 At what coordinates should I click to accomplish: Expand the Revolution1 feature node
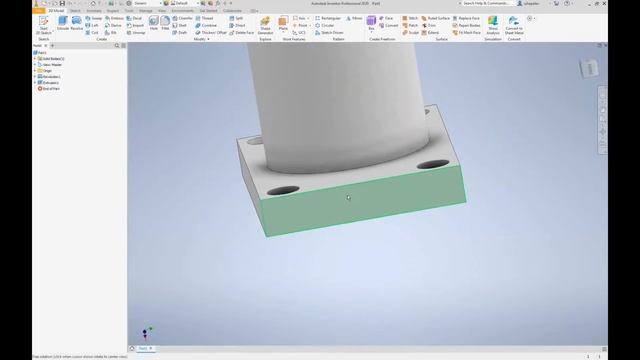tap(35, 76)
